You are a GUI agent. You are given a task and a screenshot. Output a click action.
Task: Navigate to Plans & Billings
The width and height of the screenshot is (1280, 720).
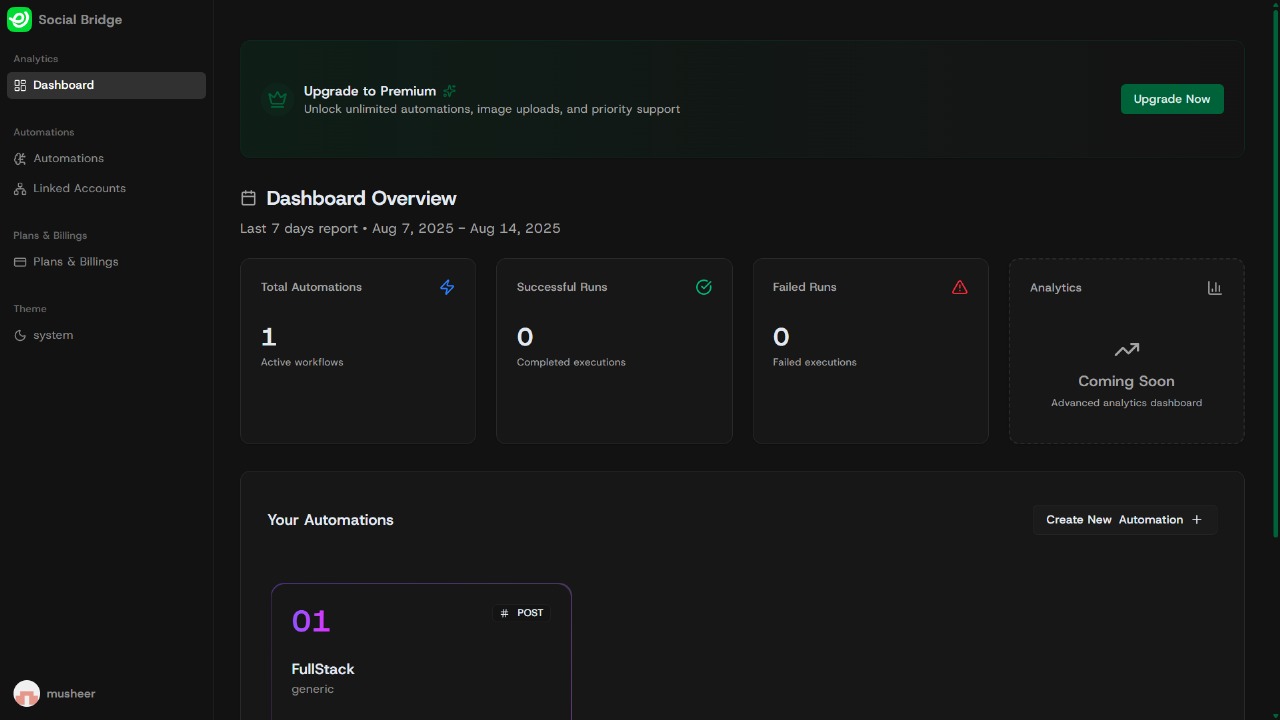75,261
